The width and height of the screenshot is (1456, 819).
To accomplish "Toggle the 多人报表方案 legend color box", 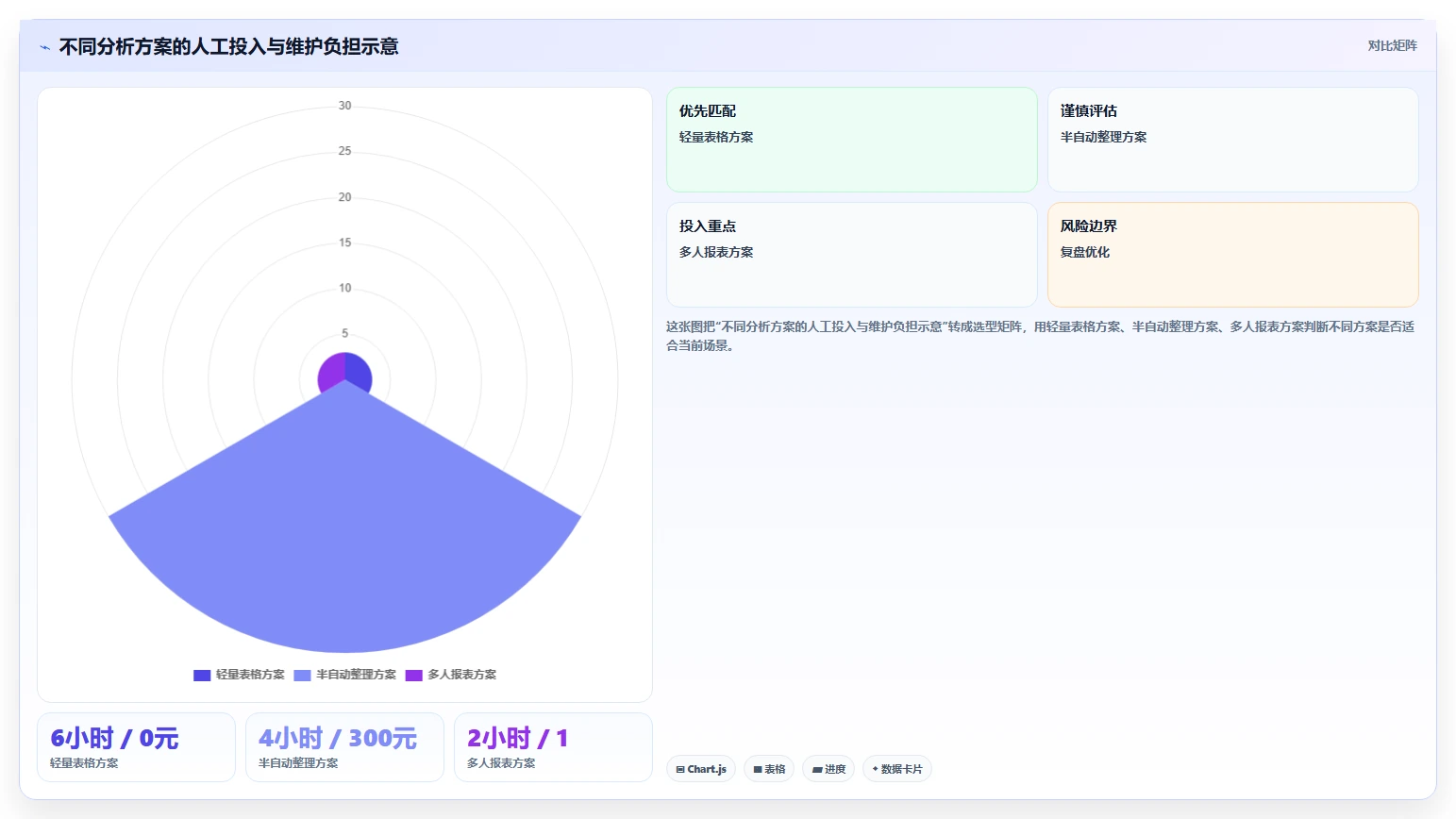I will (414, 675).
